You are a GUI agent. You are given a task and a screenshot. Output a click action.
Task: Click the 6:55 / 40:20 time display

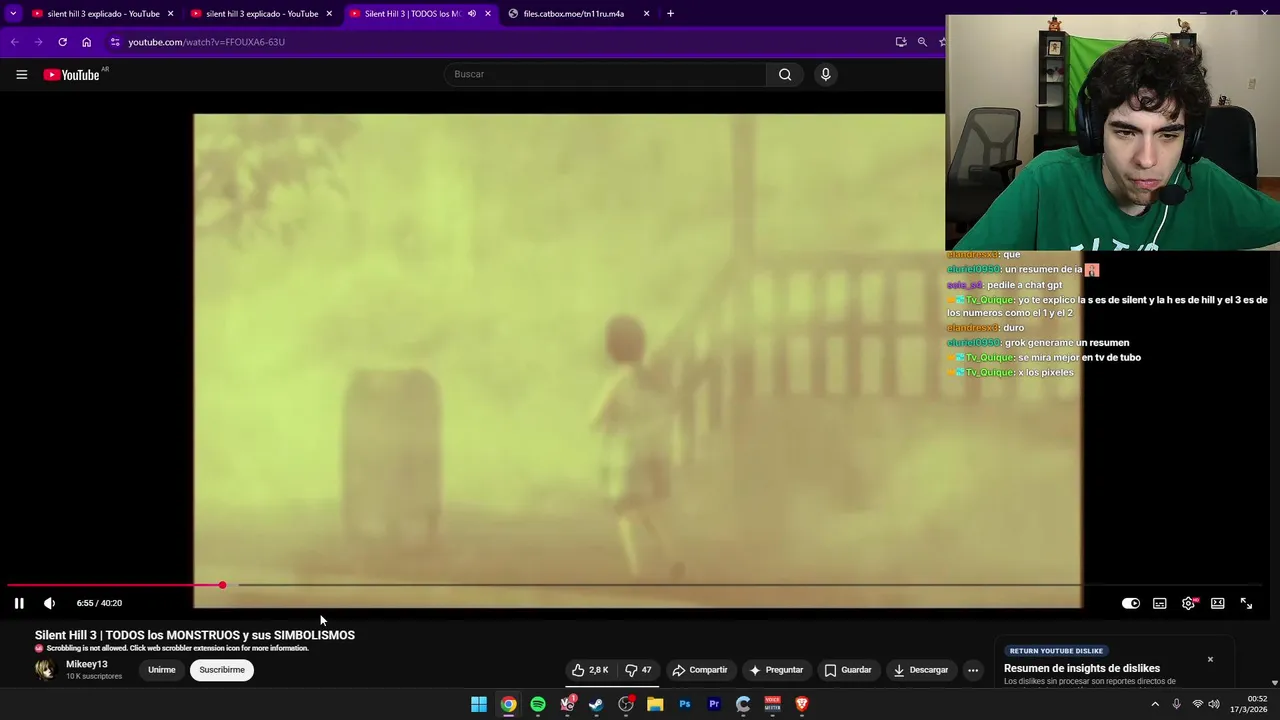[99, 603]
